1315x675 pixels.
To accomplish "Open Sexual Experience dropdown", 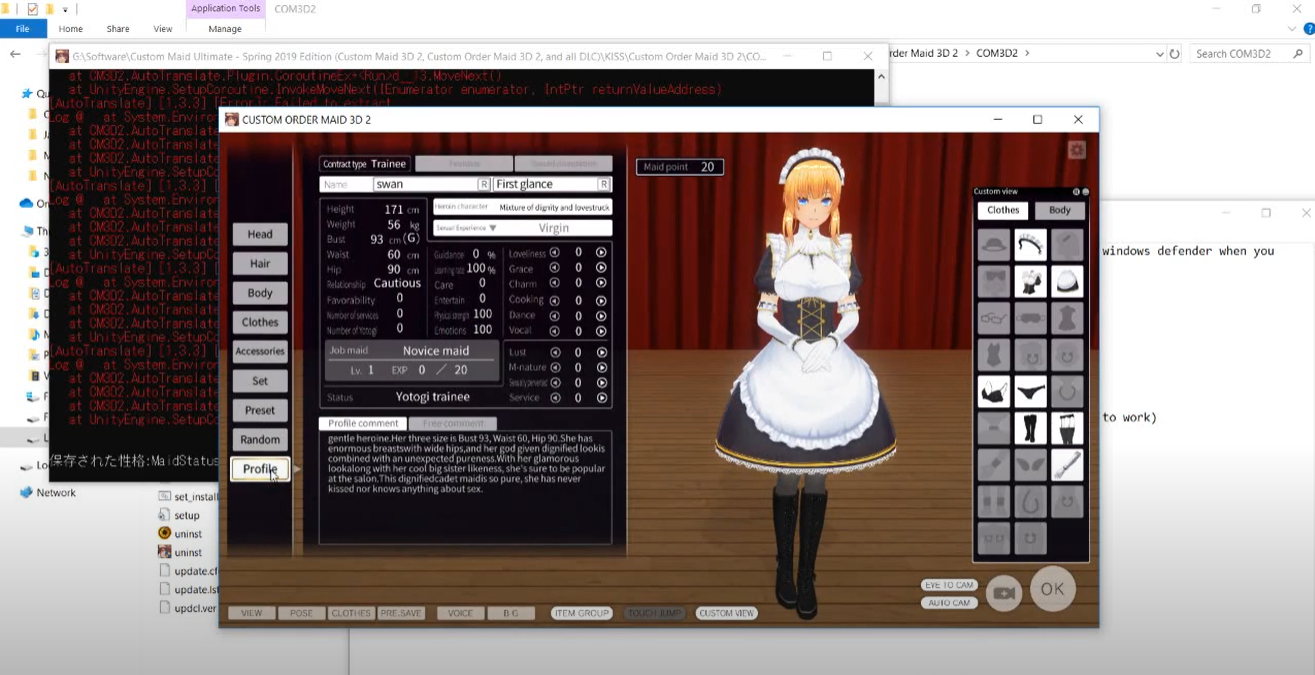I will pyautogui.click(x=522, y=228).
